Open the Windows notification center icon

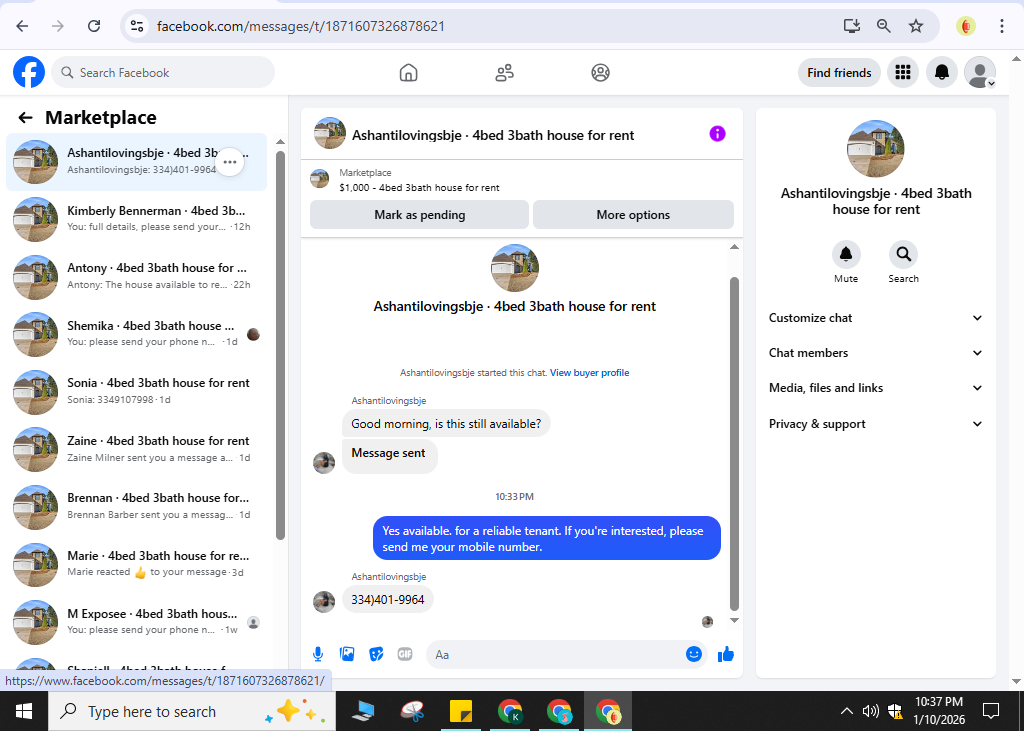tap(991, 711)
